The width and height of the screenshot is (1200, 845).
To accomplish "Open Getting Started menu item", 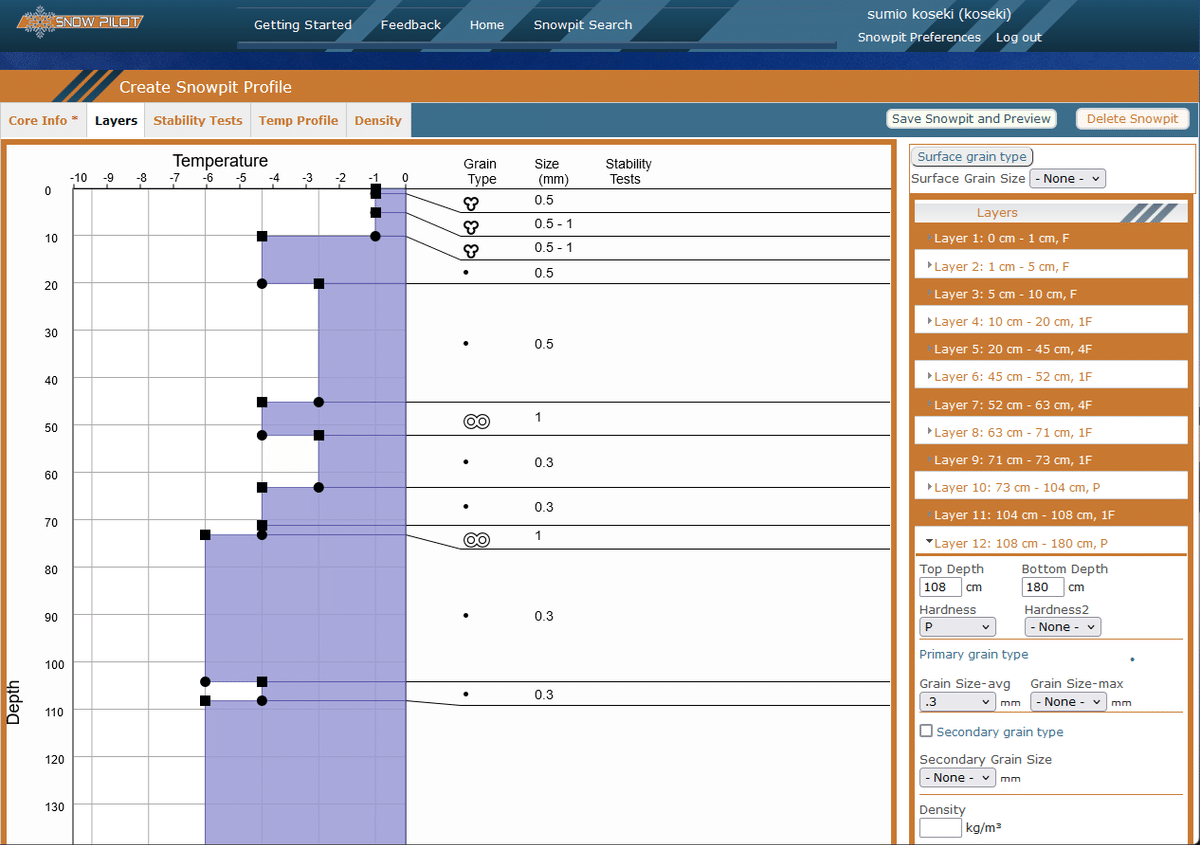I will pos(303,25).
